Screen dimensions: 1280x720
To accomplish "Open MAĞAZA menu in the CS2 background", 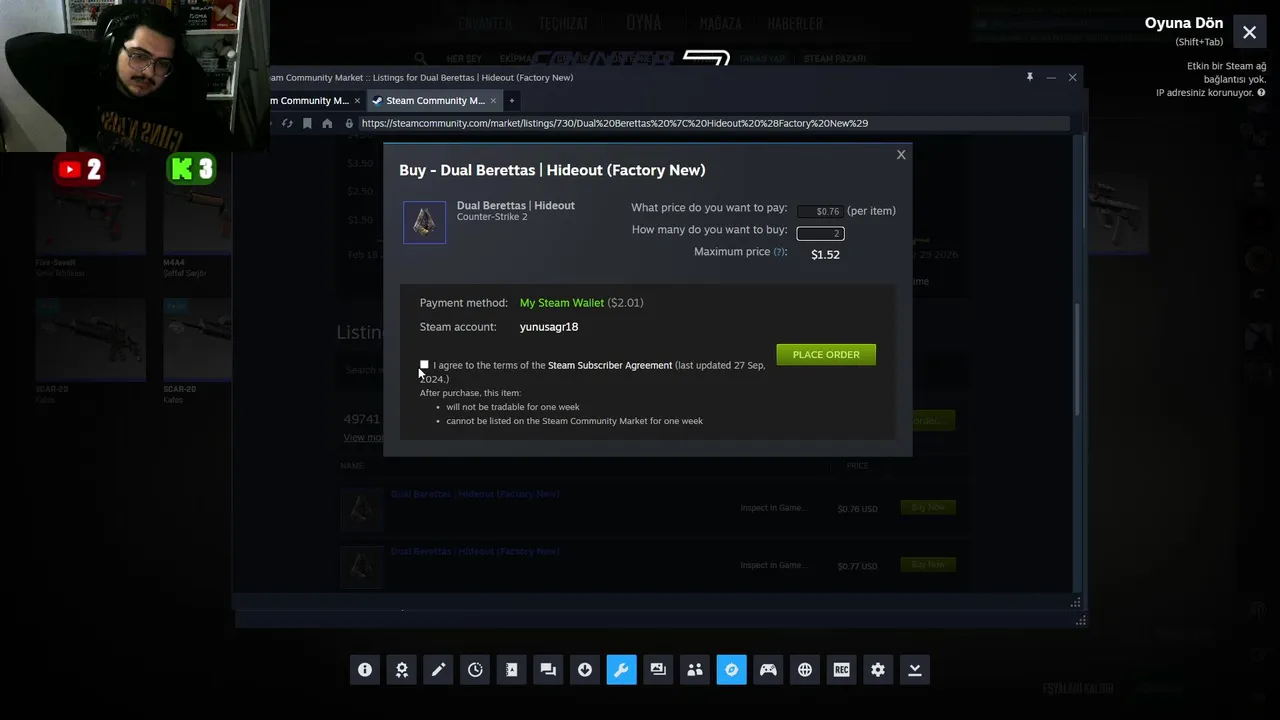I will click(x=720, y=24).
